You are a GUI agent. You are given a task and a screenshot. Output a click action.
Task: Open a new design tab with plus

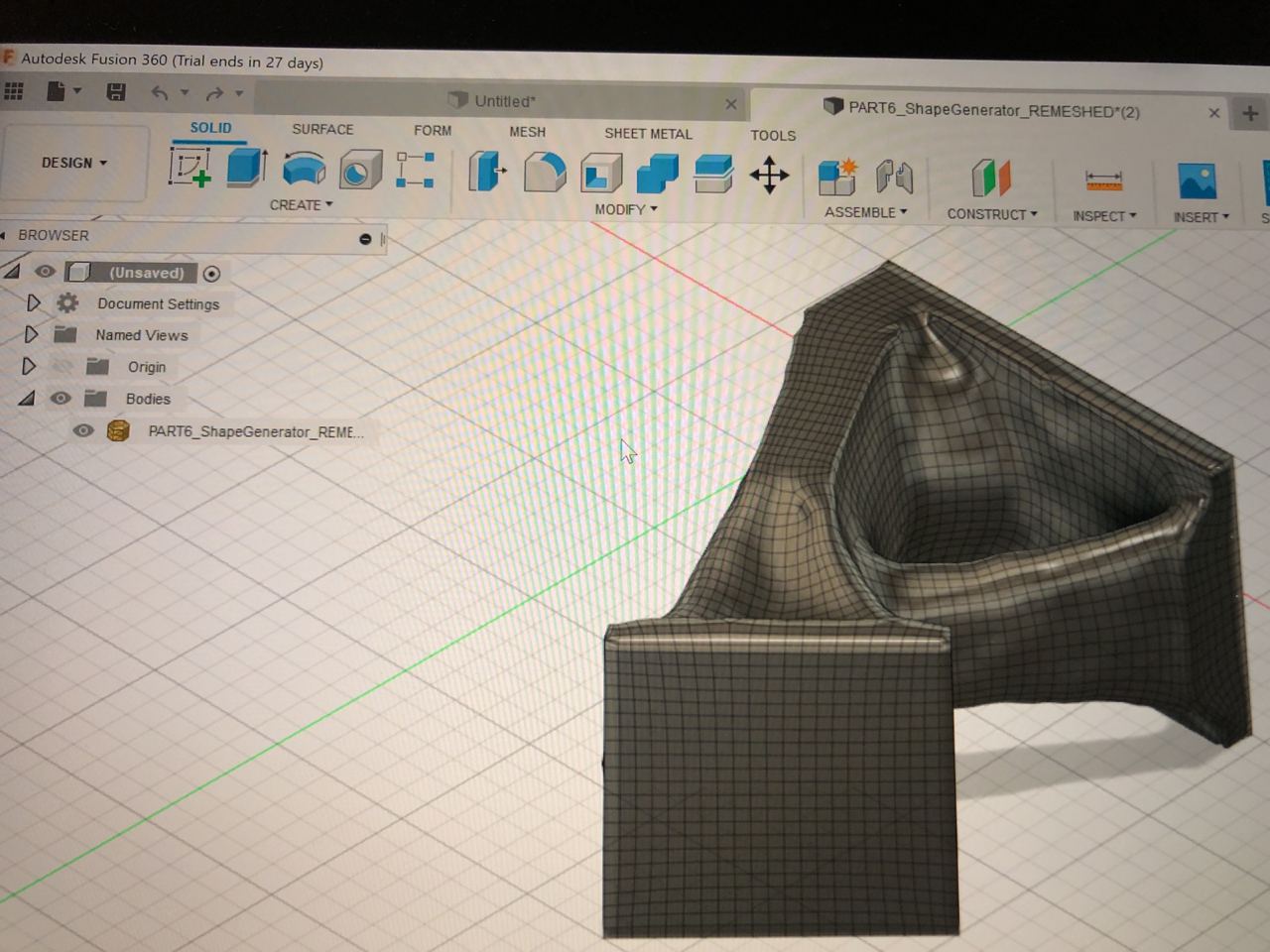(x=1250, y=113)
